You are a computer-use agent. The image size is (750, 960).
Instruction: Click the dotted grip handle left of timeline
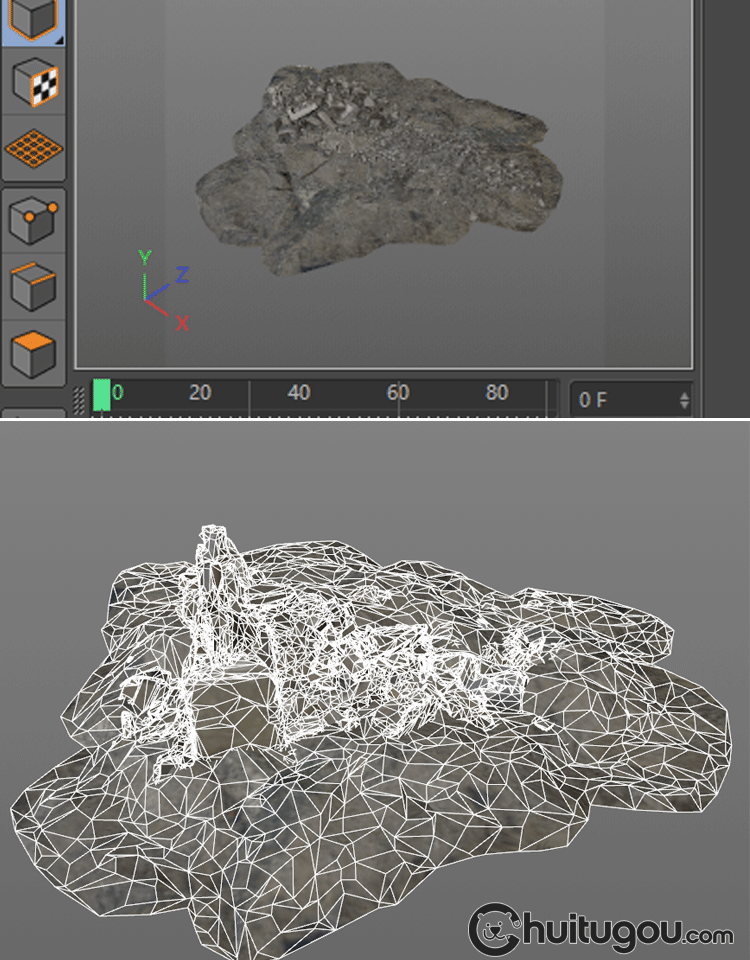(80, 400)
